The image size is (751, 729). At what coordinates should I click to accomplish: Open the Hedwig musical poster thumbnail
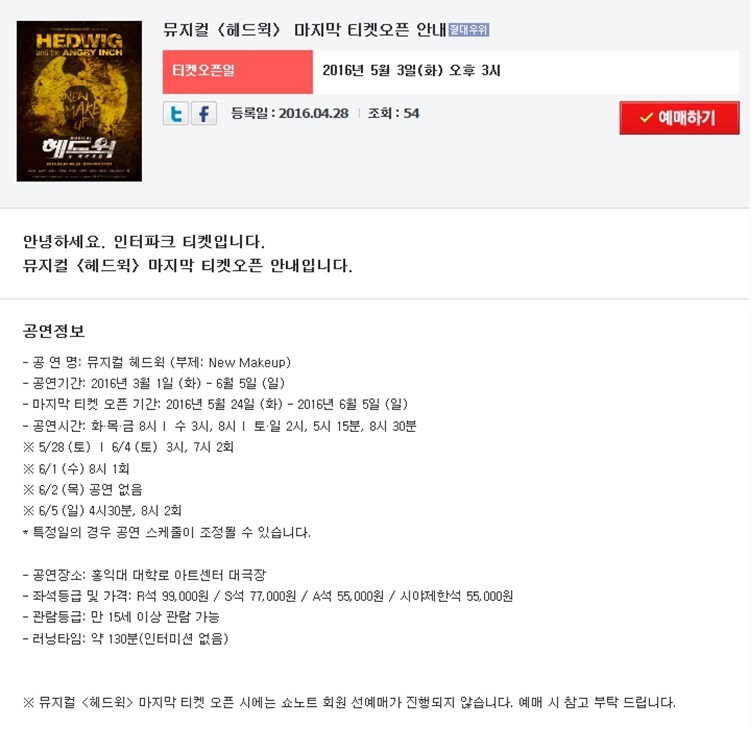click(79, 101)
